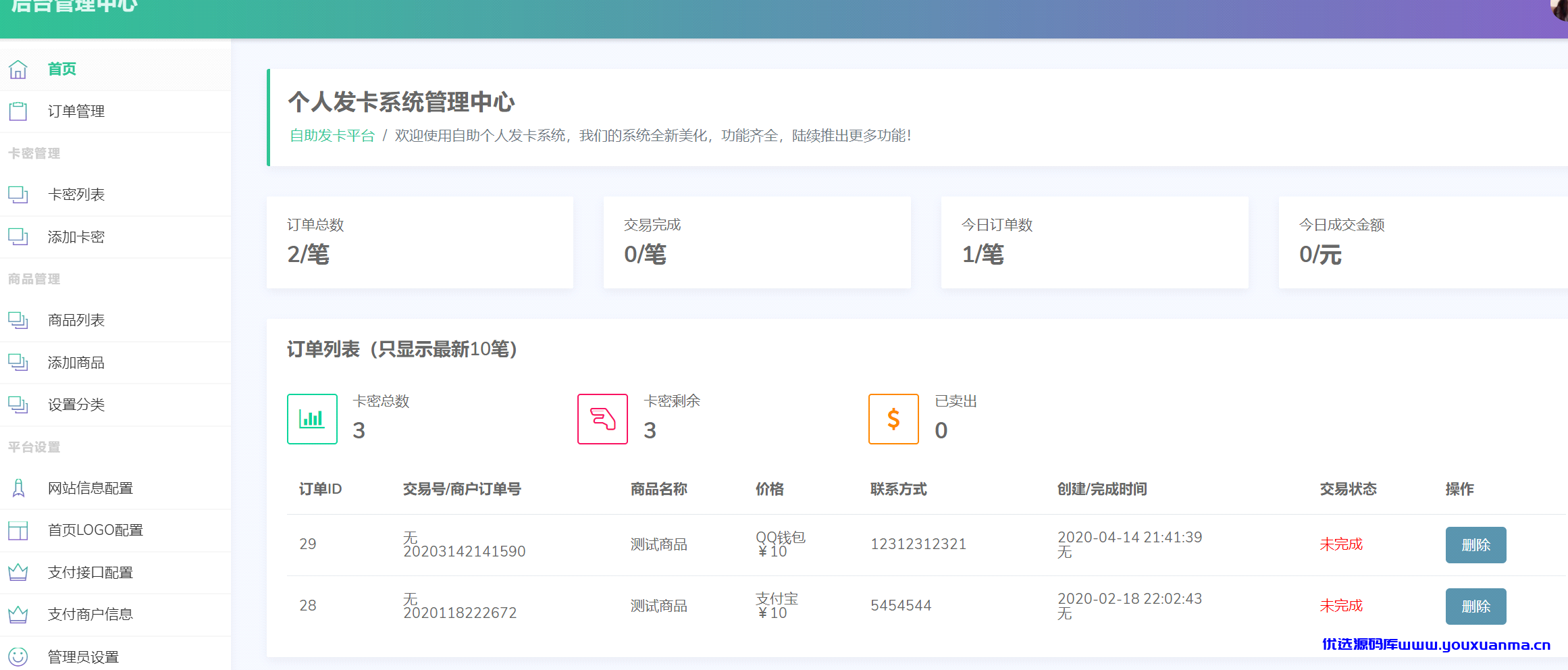Click order number 20203142141590
The image size is (1568, 670).
(x=465, y=552)
